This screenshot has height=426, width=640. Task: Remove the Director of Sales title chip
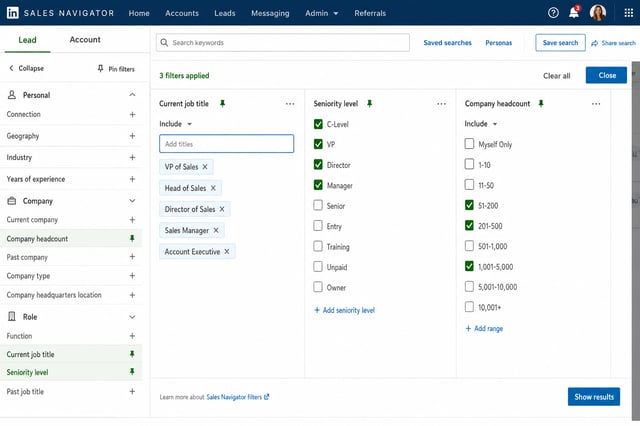click(222, 209)
